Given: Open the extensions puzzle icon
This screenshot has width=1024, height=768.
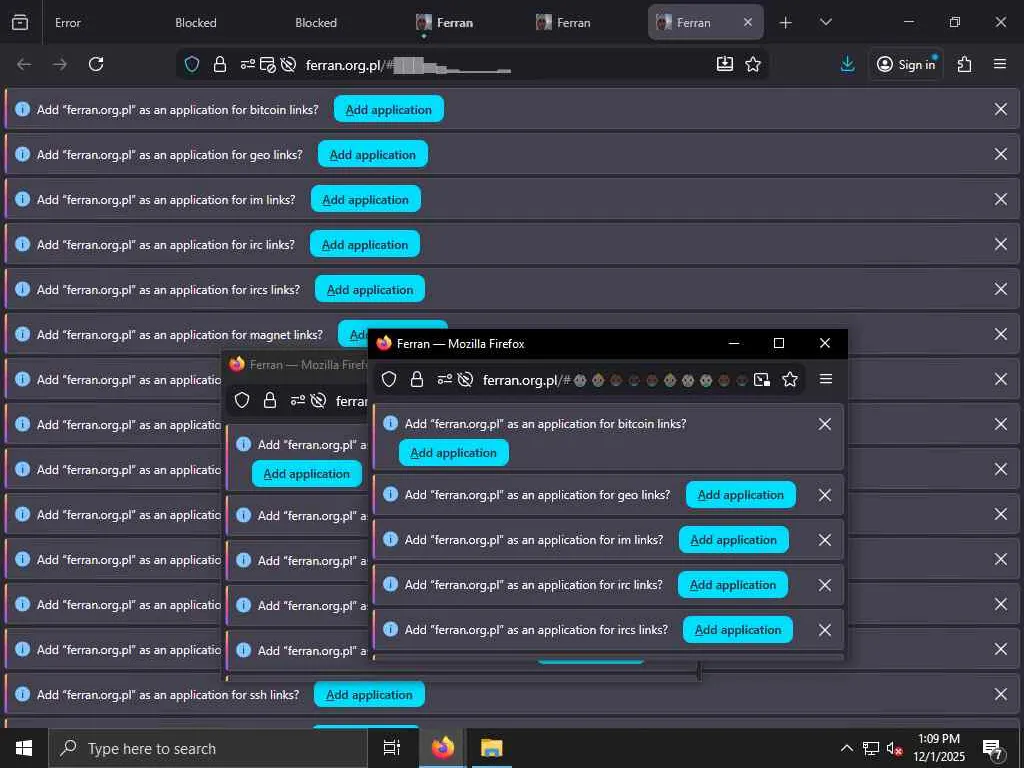Looking at the screenshot, I should (x=964, y=64).
